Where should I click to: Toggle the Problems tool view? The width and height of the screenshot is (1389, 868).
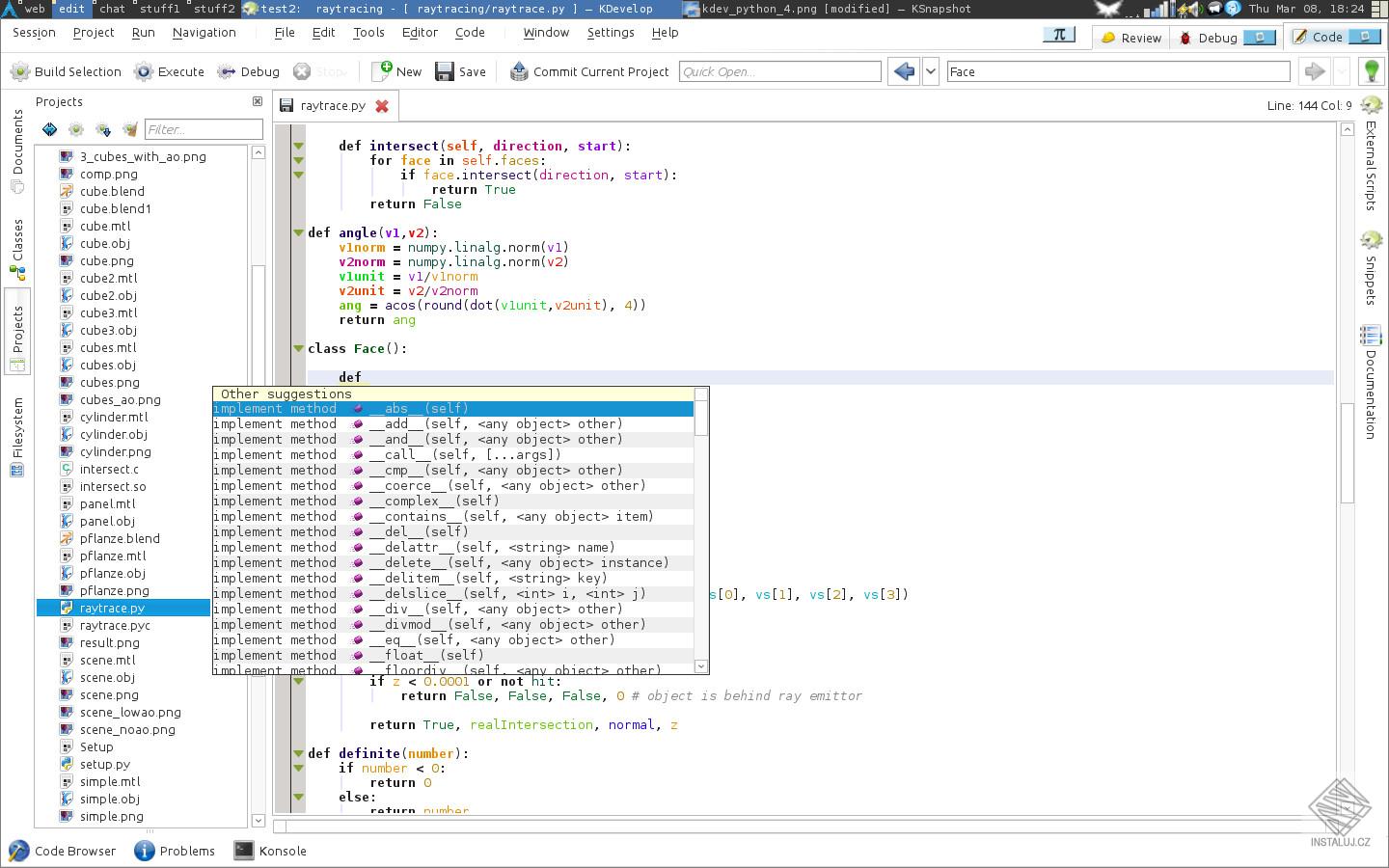175,851
